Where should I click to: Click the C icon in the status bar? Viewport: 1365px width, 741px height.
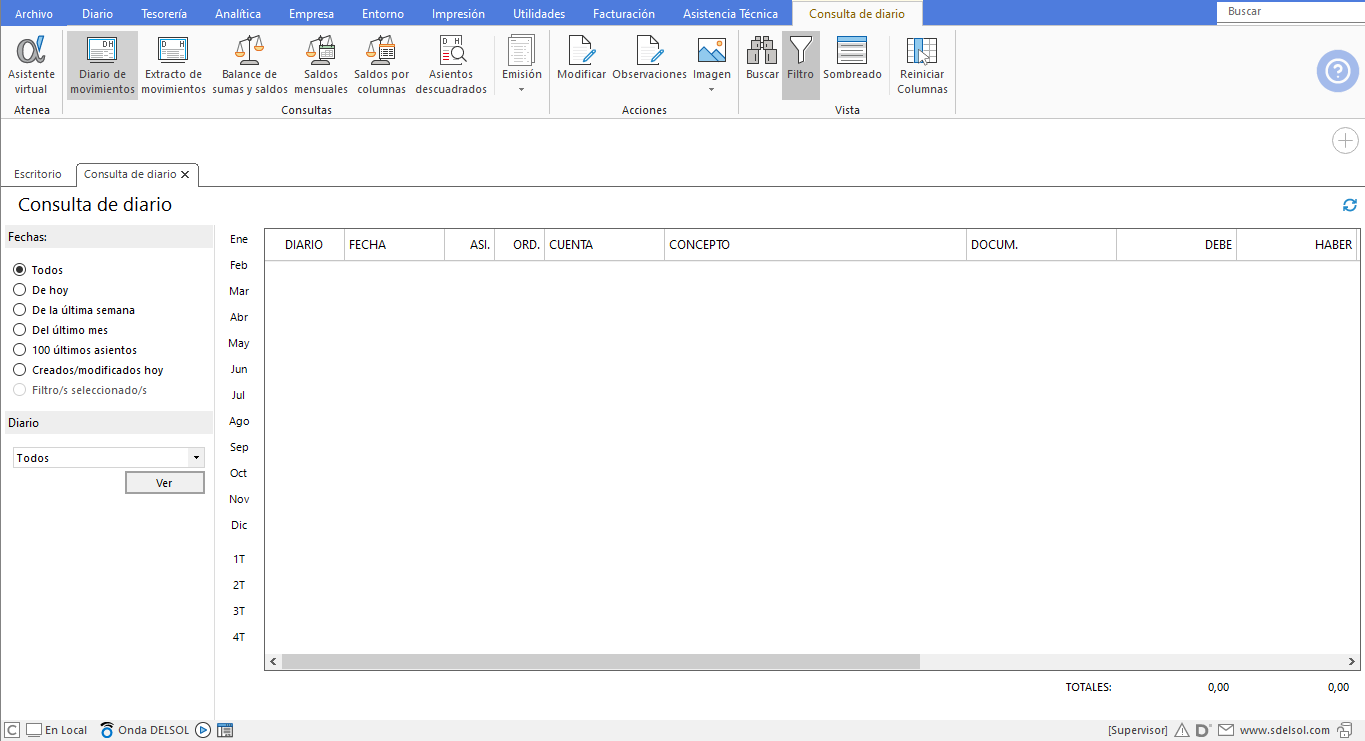(x=12, y=730)
